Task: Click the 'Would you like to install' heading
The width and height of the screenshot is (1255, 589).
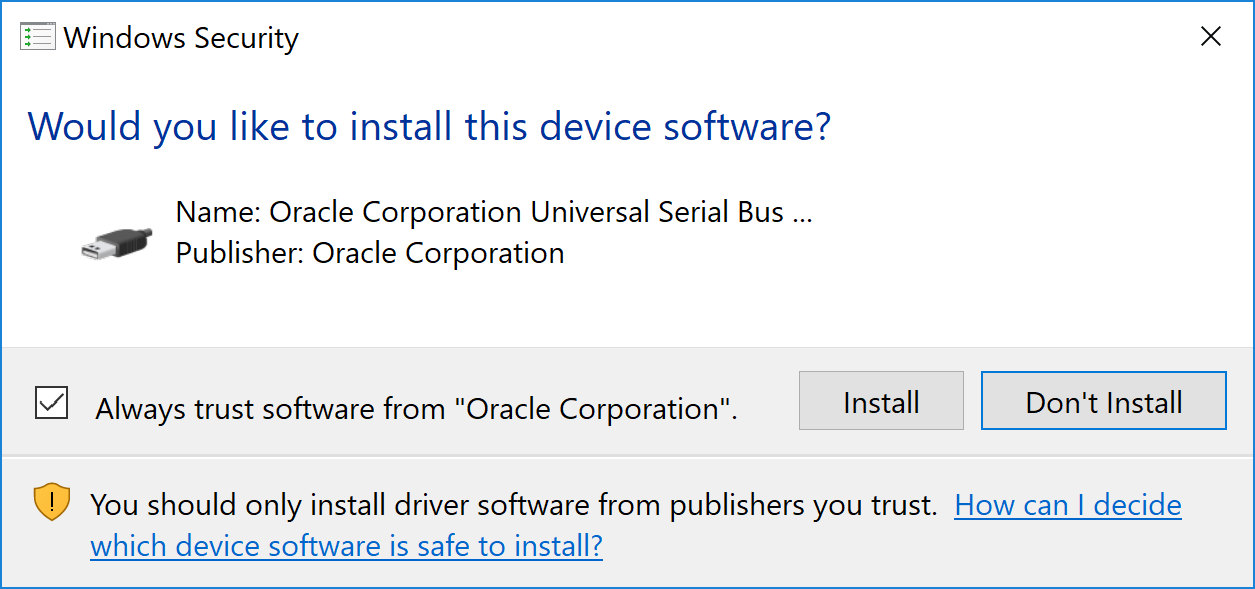Action: [429, 127]
